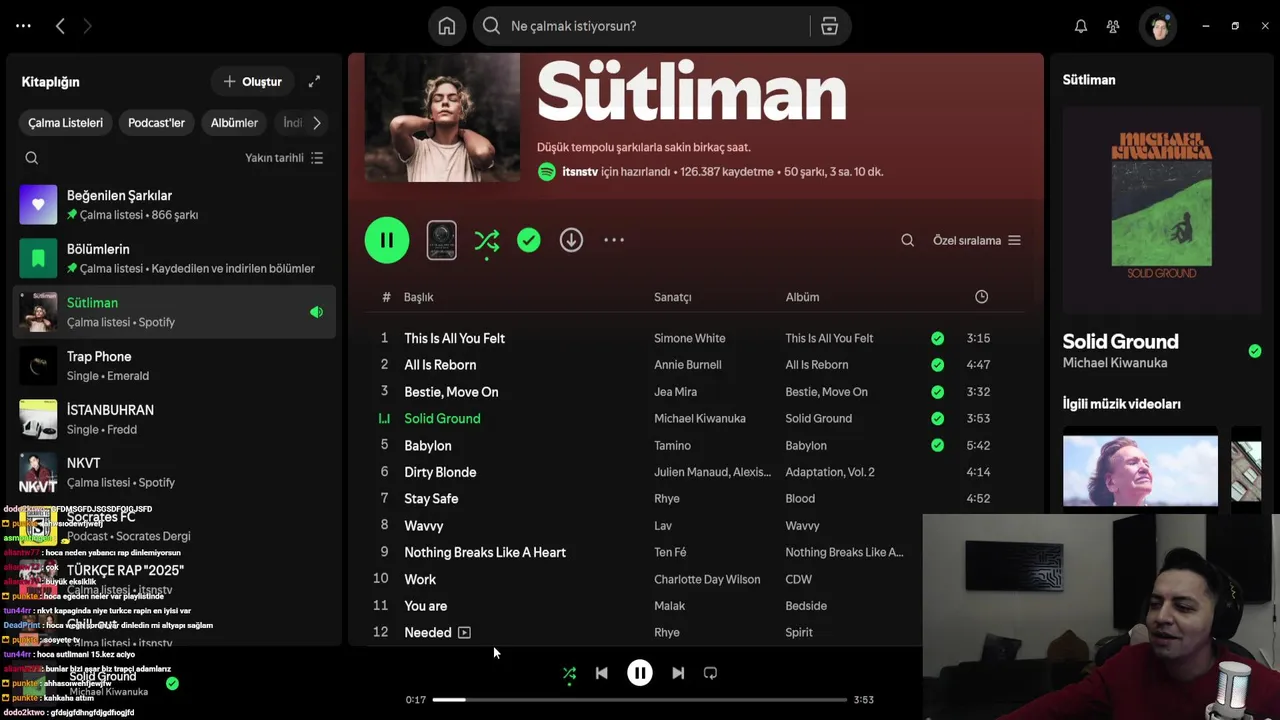This screenshot has width=1280, height=720.
Task: Click the Oluştur create button
Action: click(x=252, y=81)
